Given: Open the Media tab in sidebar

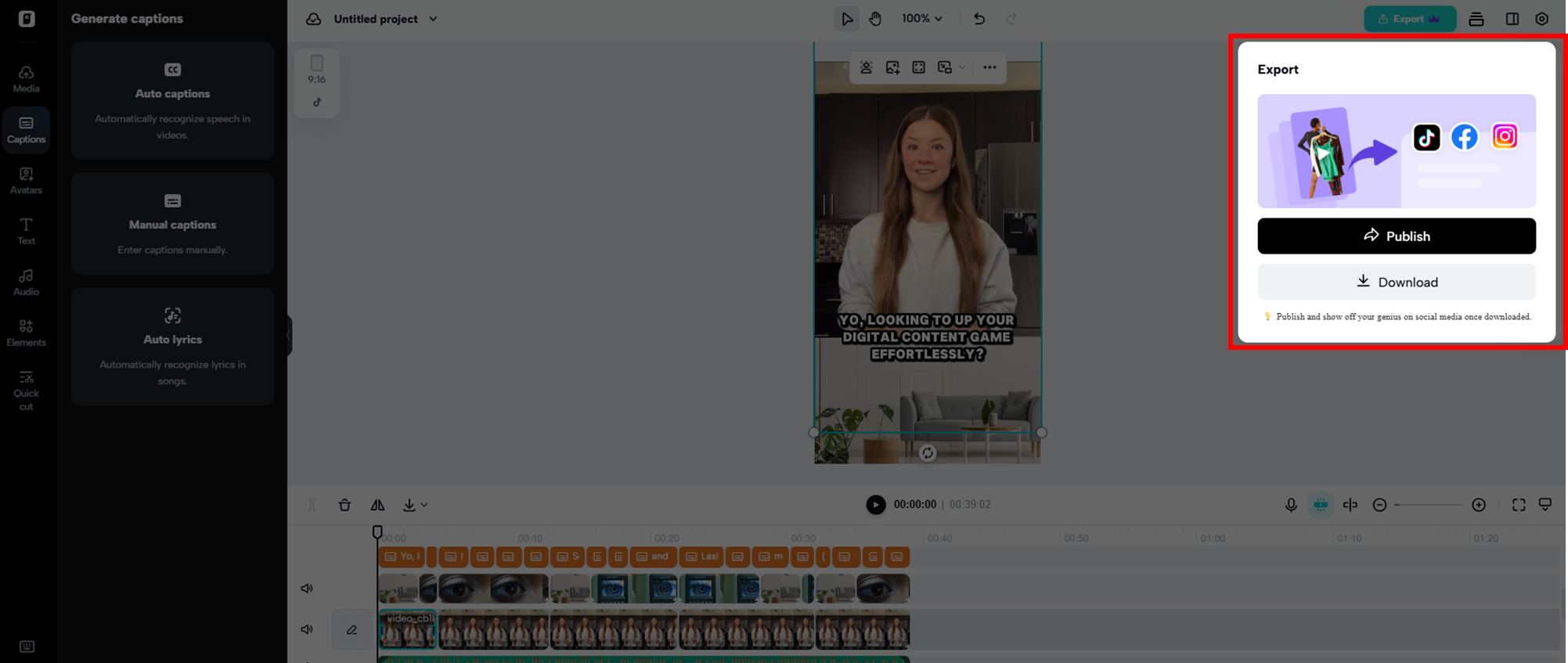Looking at the screenshot, I should 26,79.
